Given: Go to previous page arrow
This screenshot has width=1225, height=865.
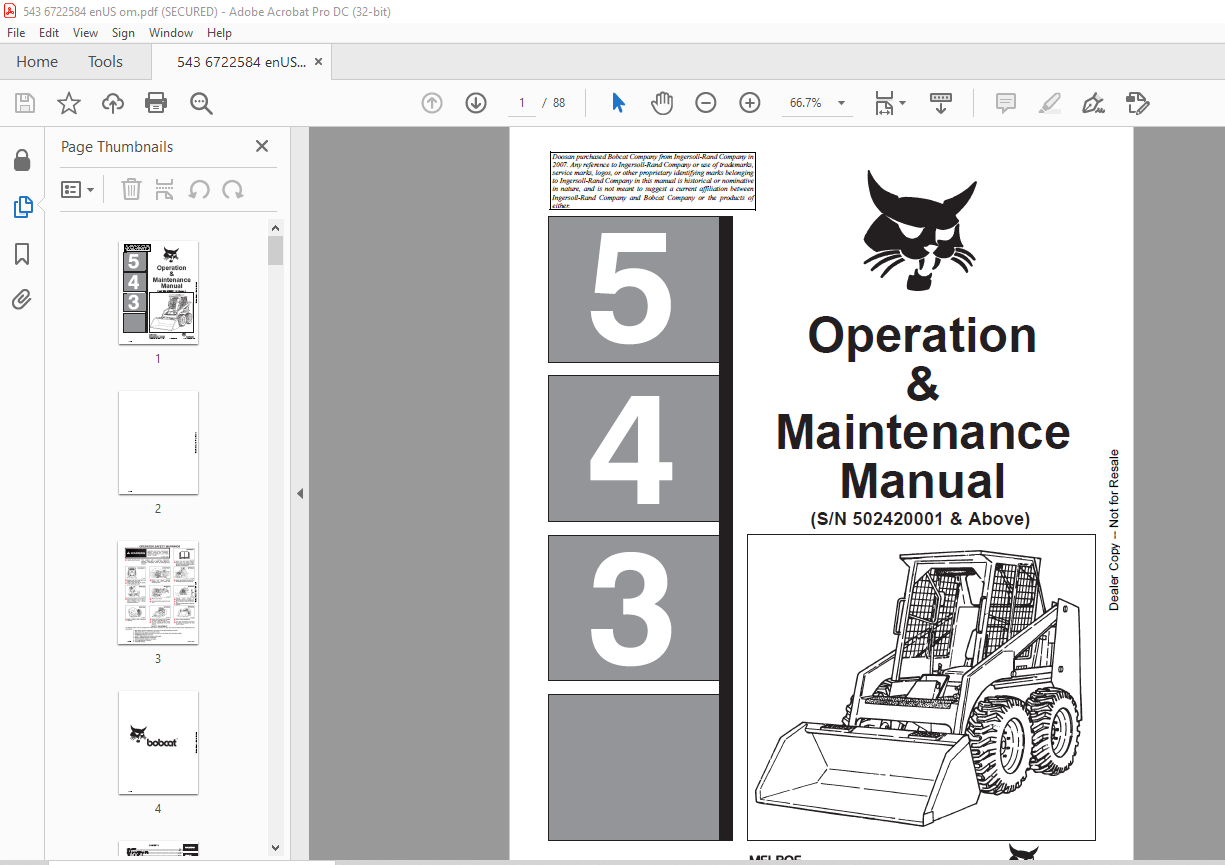Looking at the screenshot, I should point(432,103).
